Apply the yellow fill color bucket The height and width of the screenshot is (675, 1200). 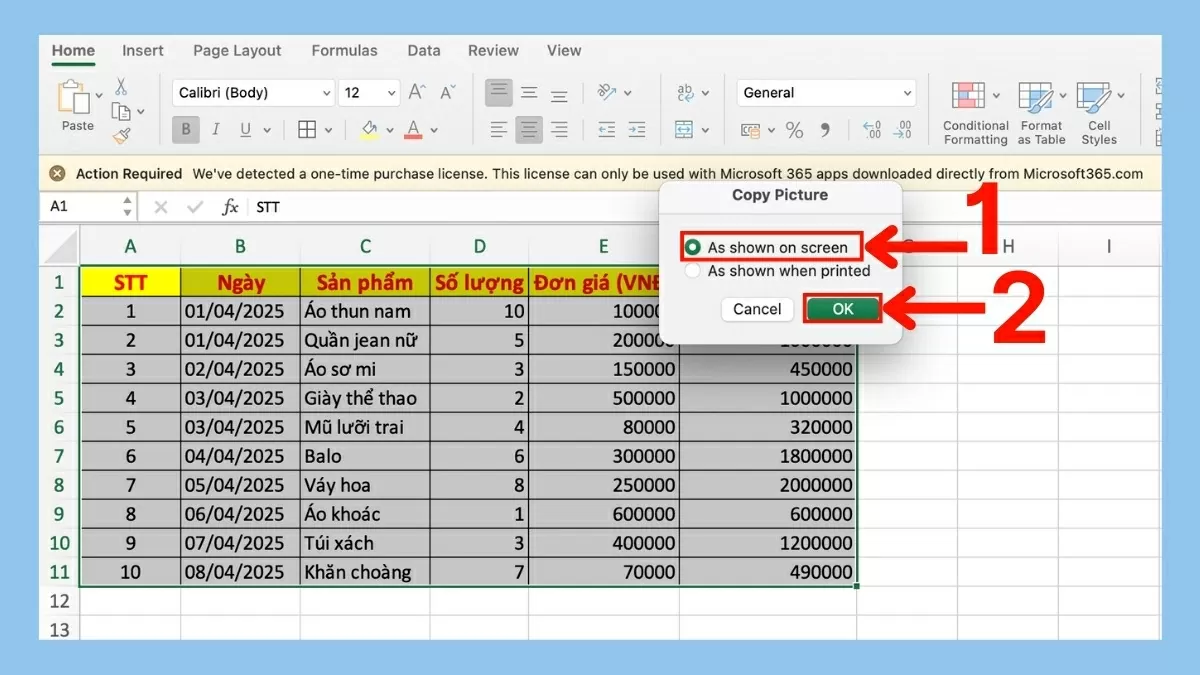(x=369, y=130)
